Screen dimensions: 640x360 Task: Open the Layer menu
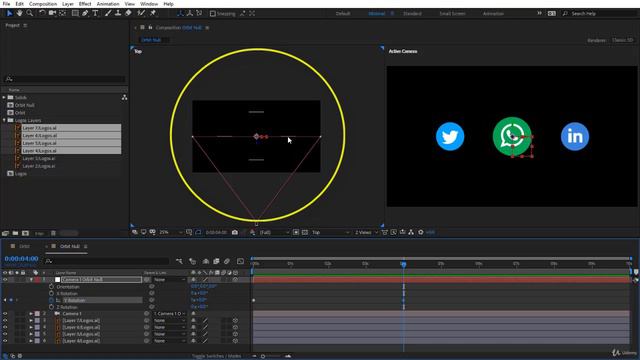[x=68, y=4]
